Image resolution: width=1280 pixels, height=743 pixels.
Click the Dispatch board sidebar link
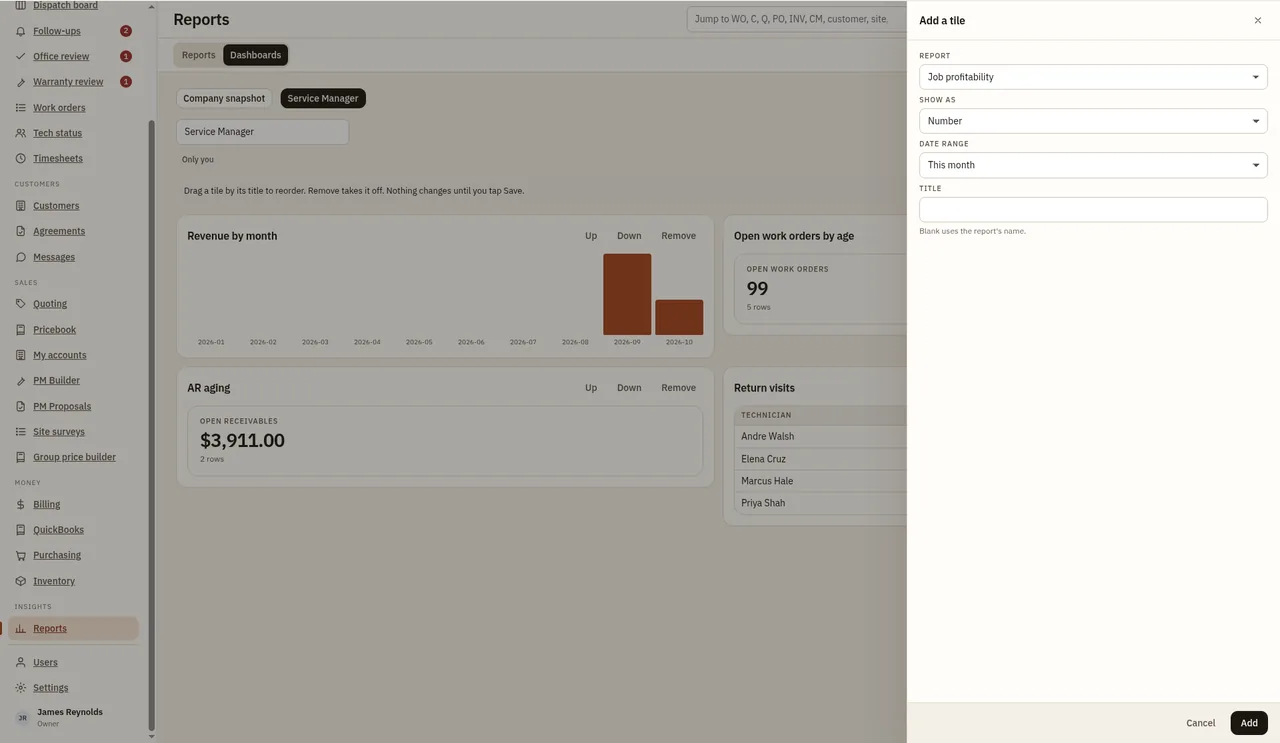pyautogui.click(x=65, y=6)
